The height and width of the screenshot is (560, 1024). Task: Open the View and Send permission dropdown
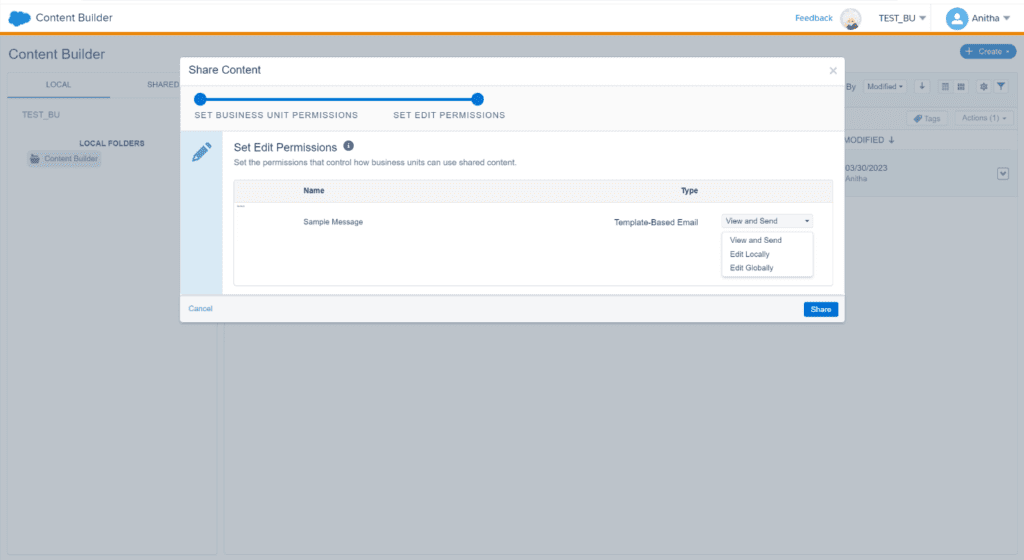767,221
